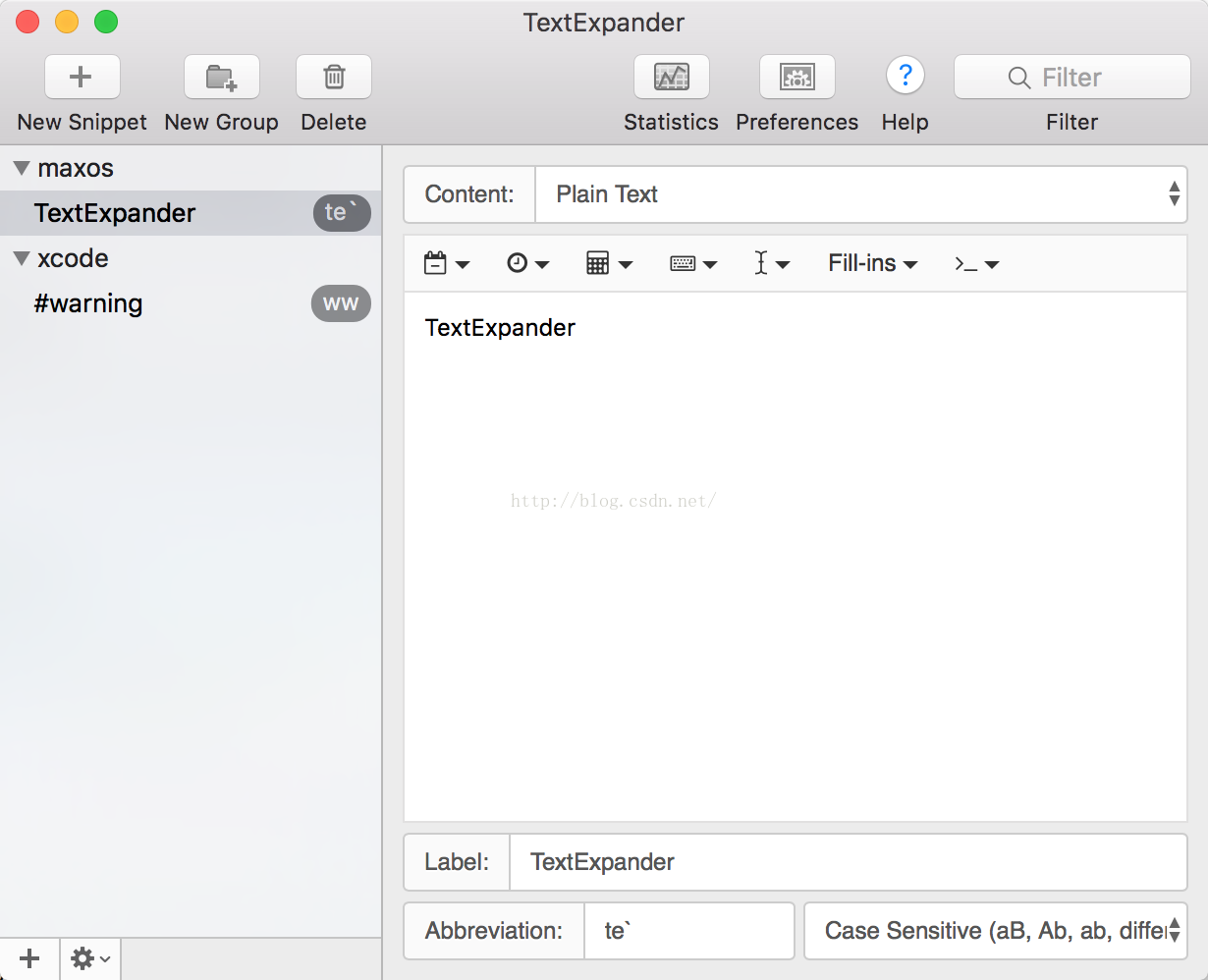Collapse the xcode group triangle
Viewport: 1208px width, 980px height.
point(22,258)
